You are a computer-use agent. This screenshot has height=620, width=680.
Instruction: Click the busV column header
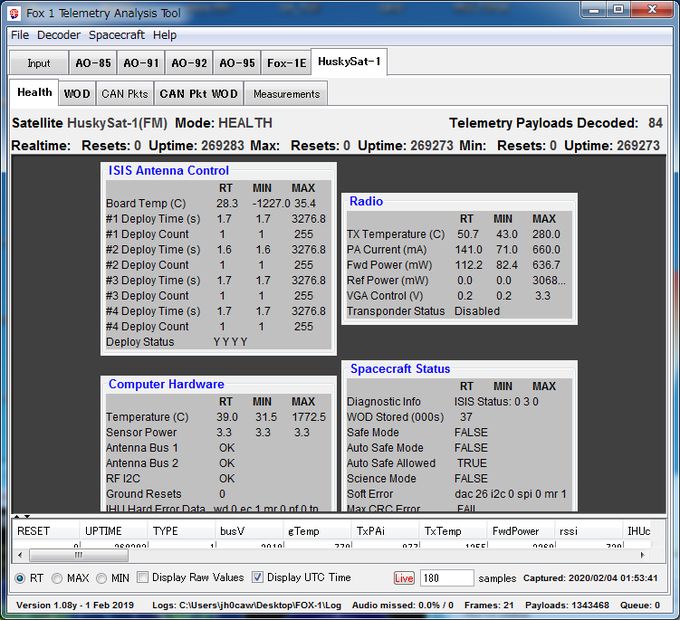pyautogui.click(x=249, y=531)
